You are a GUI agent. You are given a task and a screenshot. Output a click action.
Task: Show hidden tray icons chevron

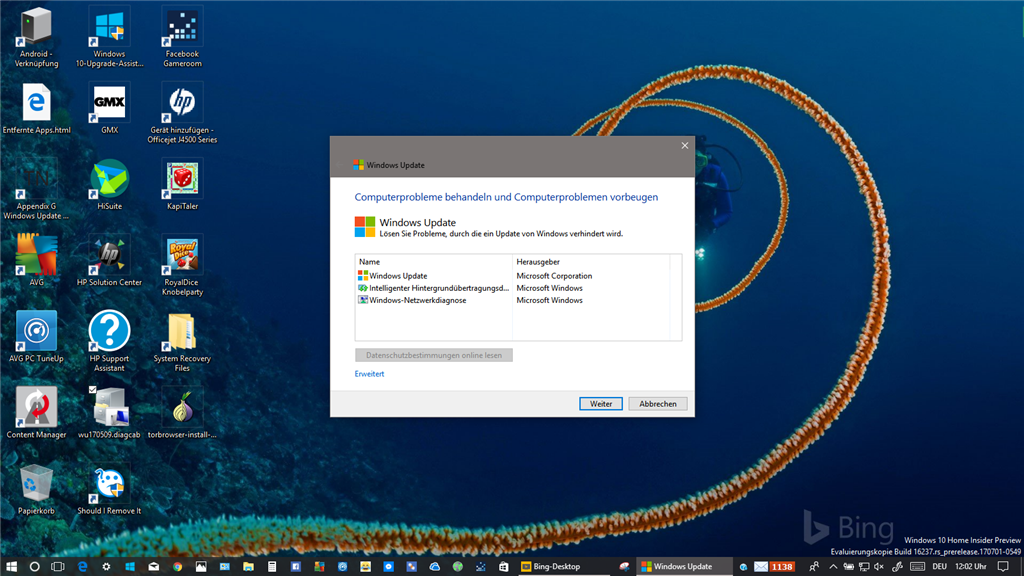click(x=833, y=567)
